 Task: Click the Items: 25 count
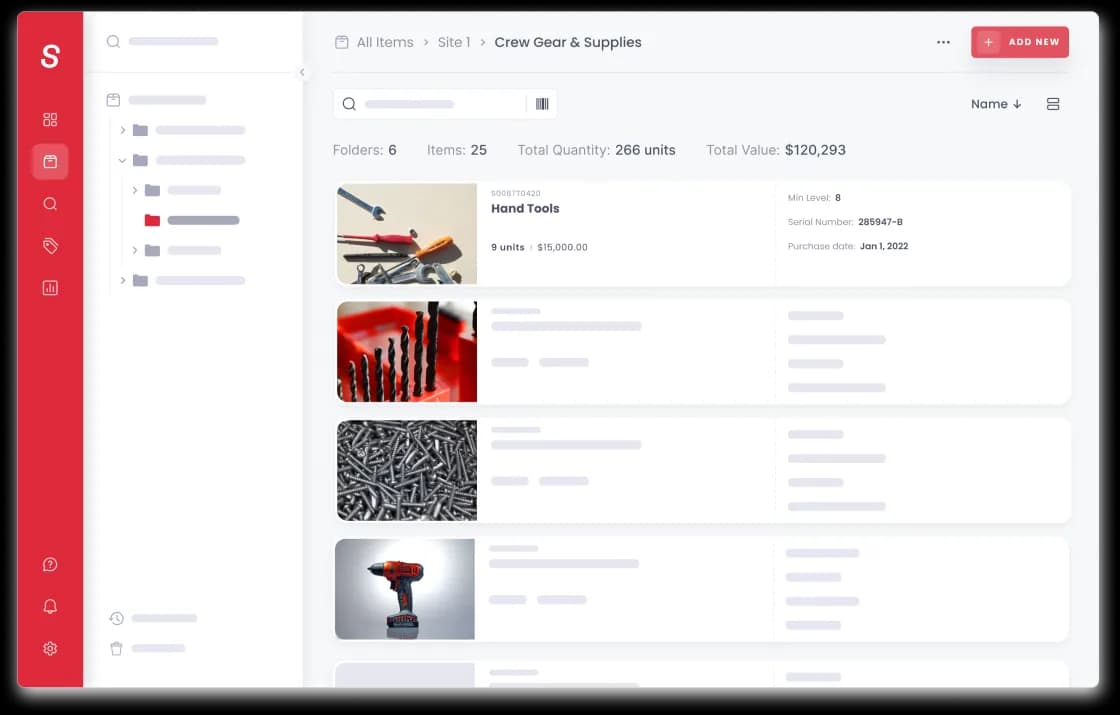pos(457,150)
